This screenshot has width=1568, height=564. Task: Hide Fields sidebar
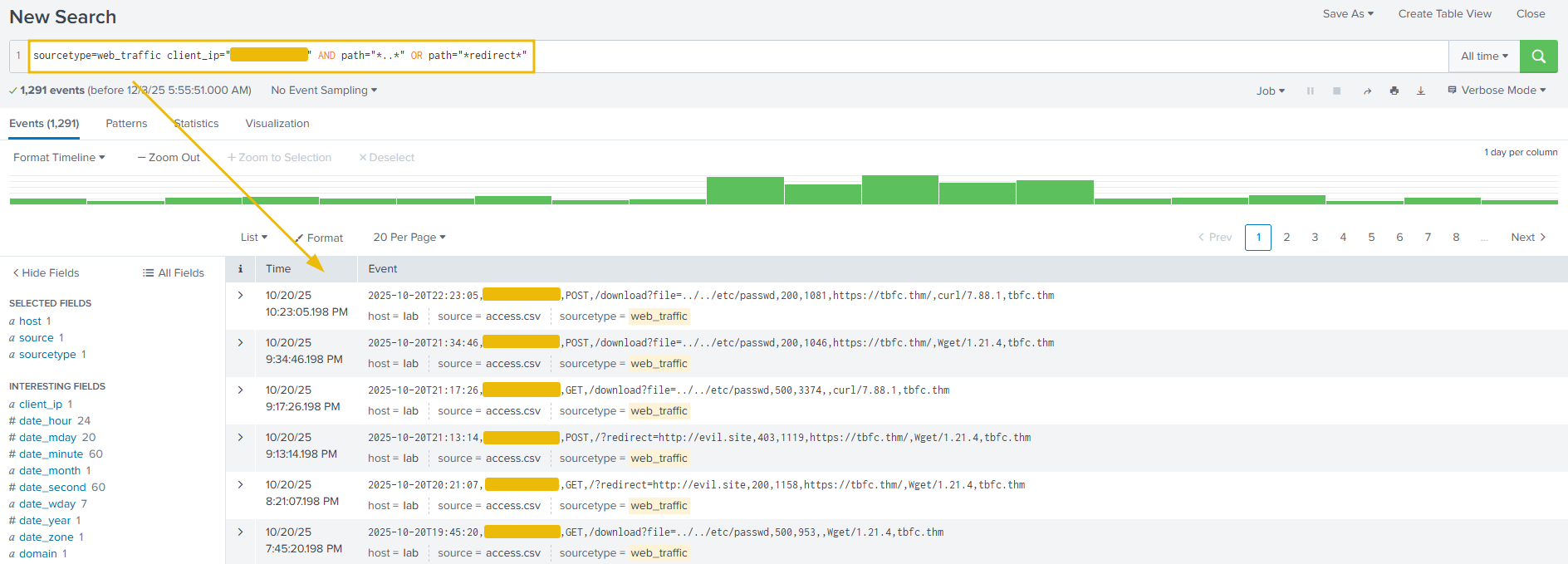pos(46,272)
